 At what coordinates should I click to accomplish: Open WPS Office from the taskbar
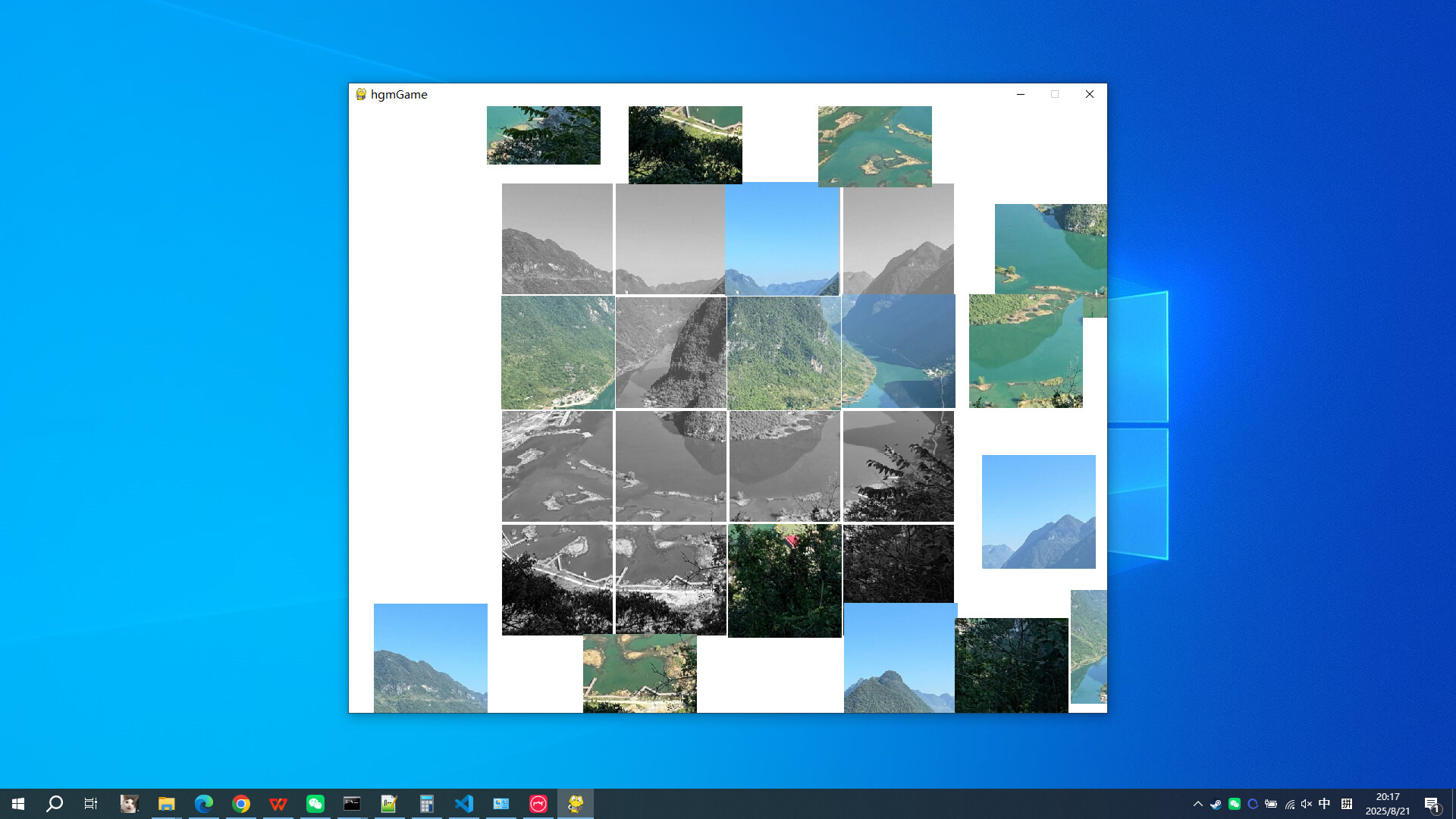coord(278,803)
